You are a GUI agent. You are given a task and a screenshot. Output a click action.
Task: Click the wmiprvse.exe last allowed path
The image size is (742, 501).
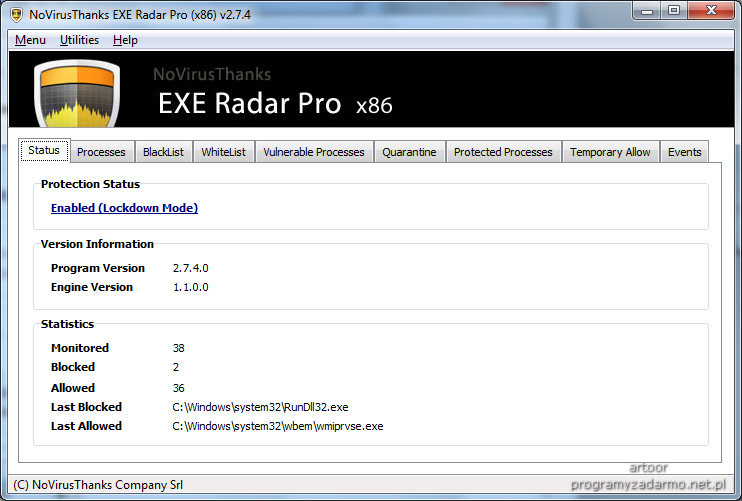tap(278, 426)
